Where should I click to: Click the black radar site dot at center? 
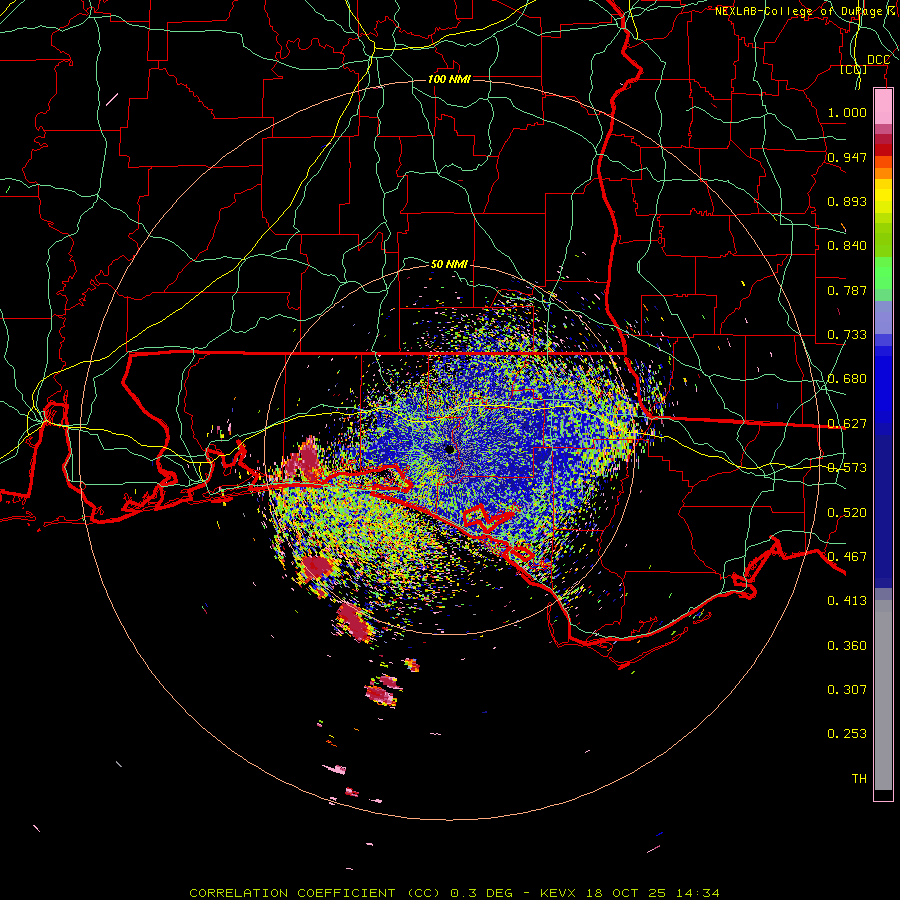pos(449,449)
